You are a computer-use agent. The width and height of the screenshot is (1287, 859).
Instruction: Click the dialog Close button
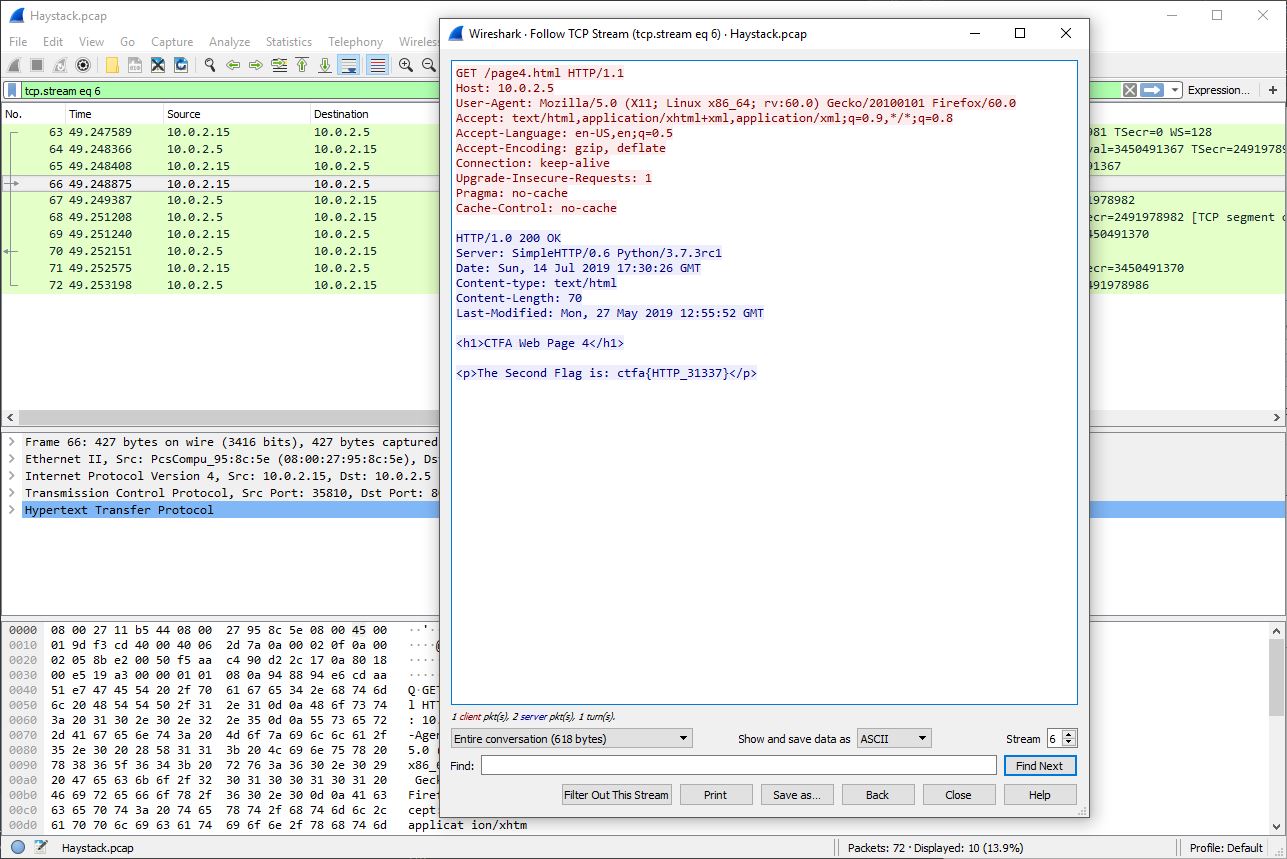click(x=959, y=795)
